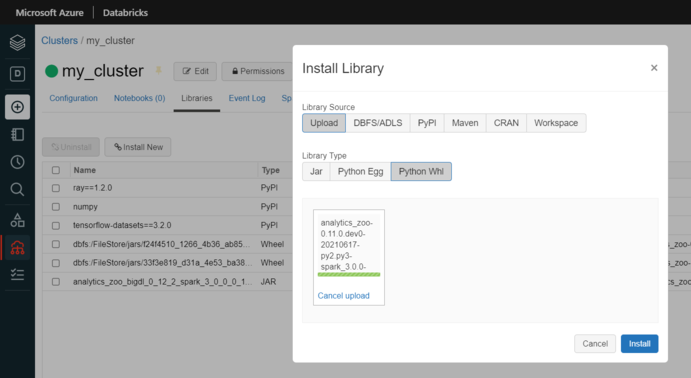This screenshot has width=691, height=378.
Task: Choose Jar library type
Action: click(x=316, y=171)
